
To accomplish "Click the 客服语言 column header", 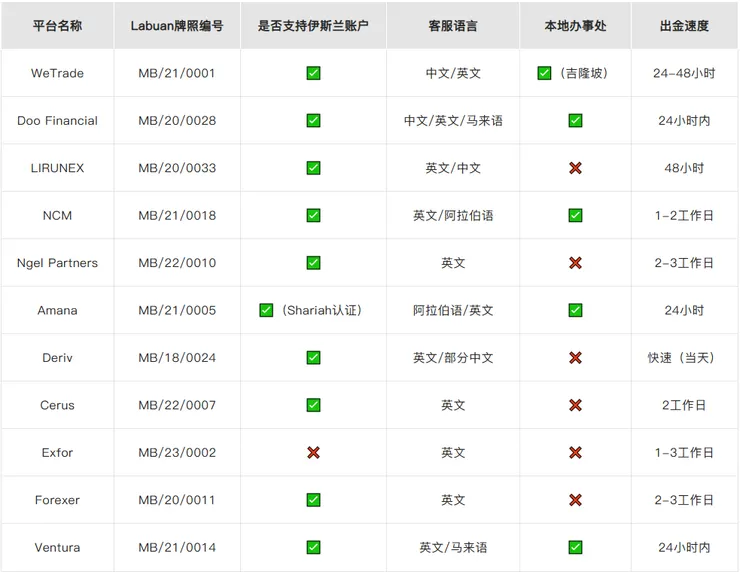I will pos(453,25).
